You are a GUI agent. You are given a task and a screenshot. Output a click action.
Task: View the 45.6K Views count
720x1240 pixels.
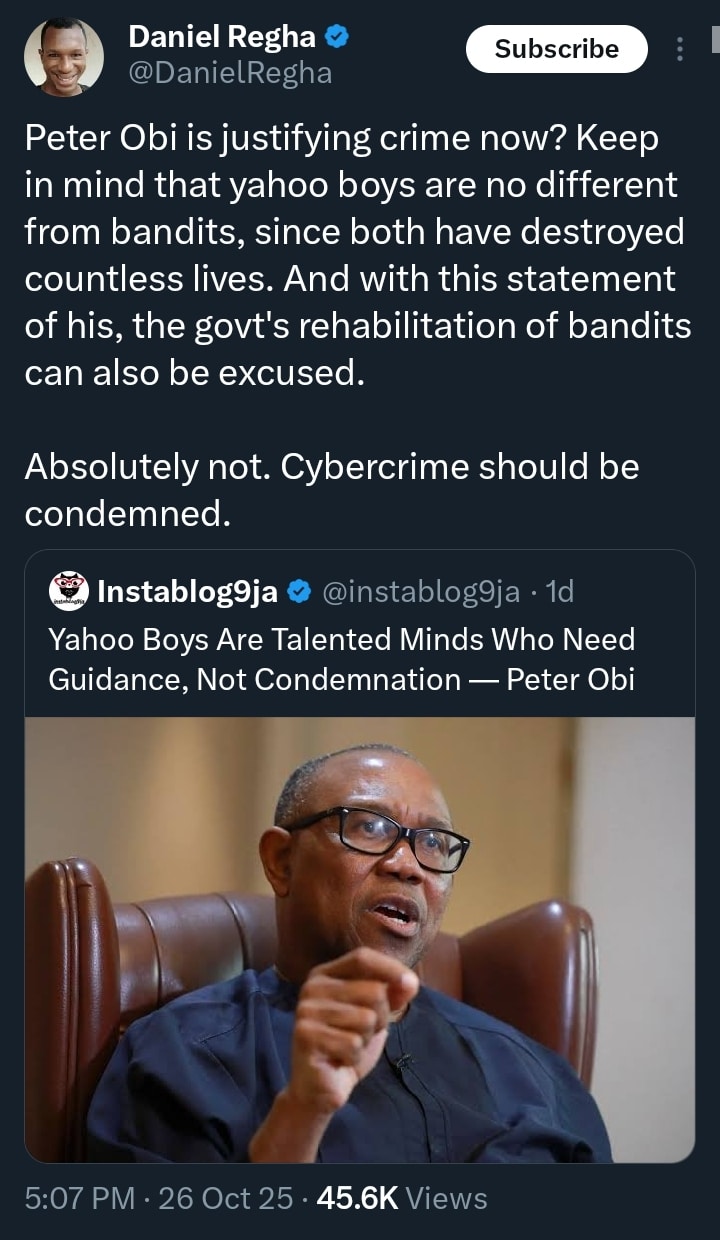[357, 1198]
